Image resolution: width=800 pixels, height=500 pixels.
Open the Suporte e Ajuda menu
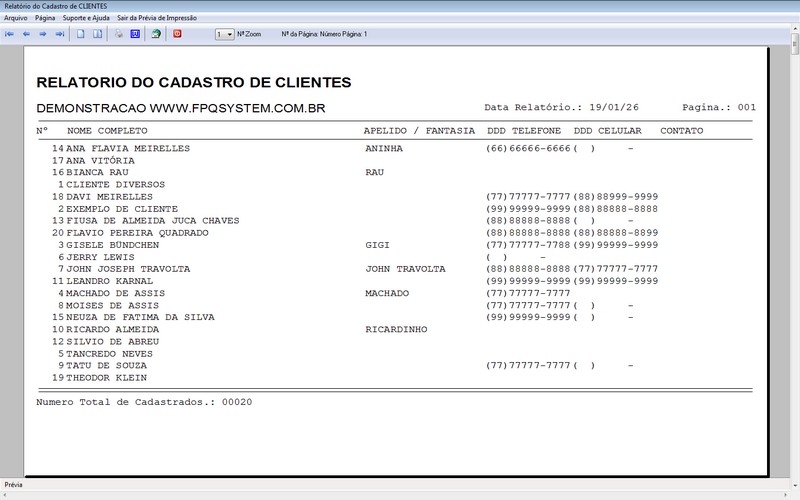click(x=86, y=18)
